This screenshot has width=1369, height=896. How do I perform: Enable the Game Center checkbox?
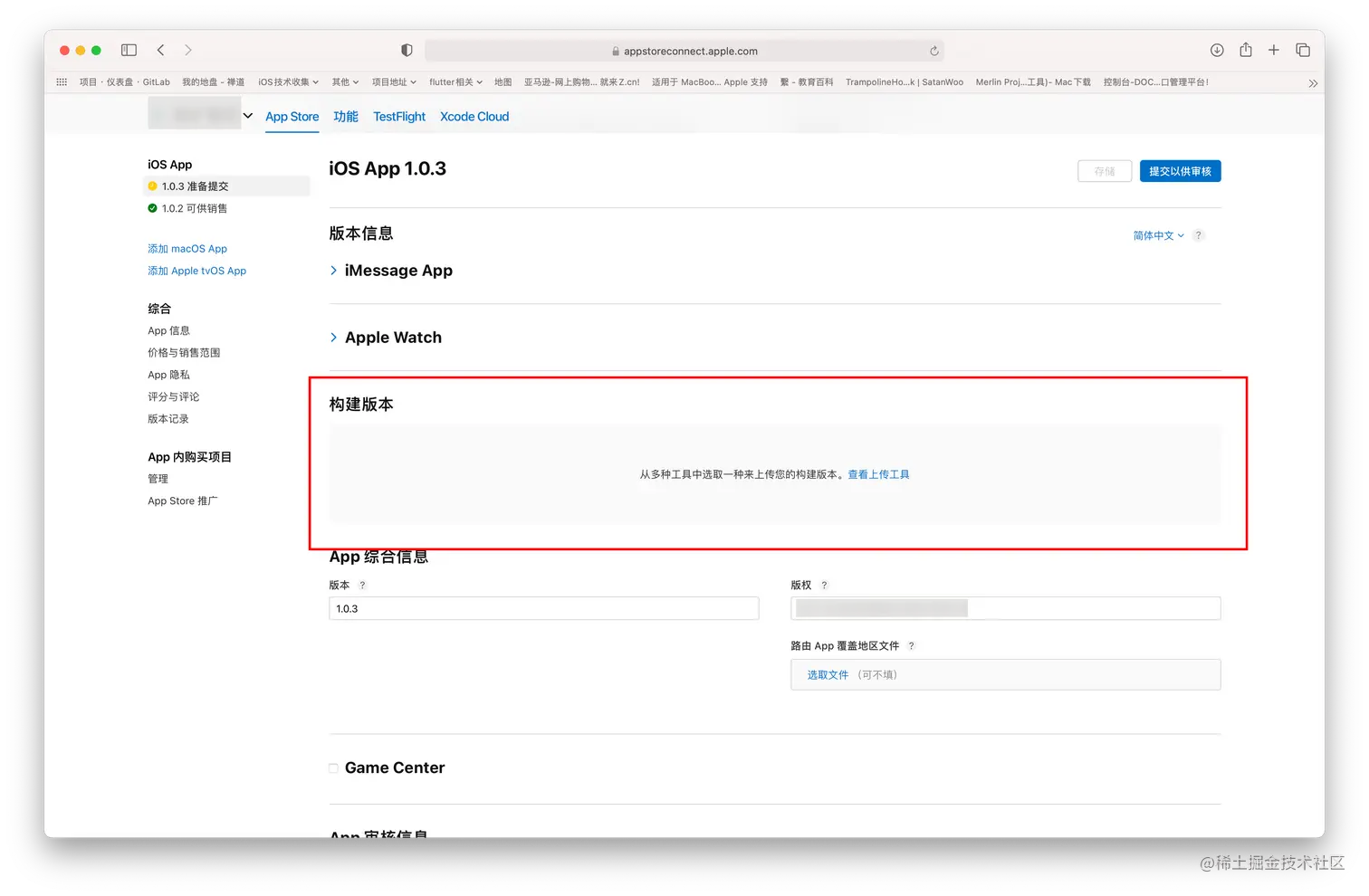click(x=333, y=767)
